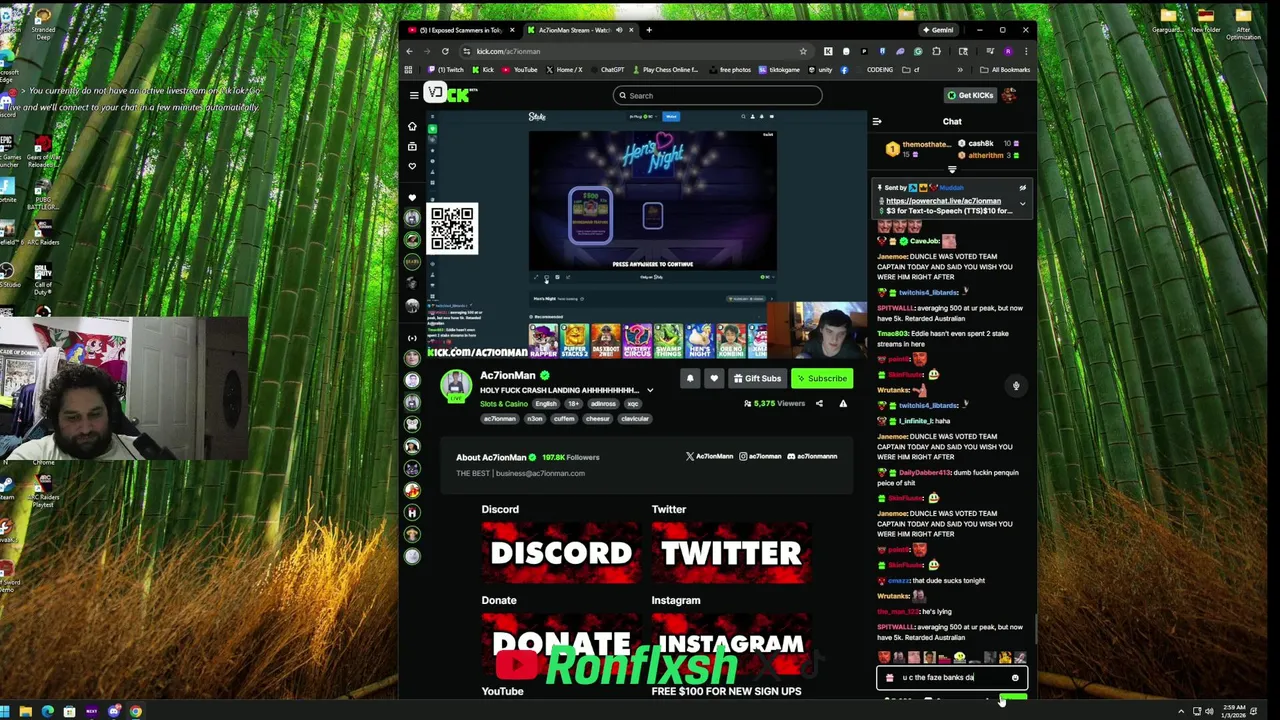
Task: Share the stream via share icon
Action: (819, 403)
